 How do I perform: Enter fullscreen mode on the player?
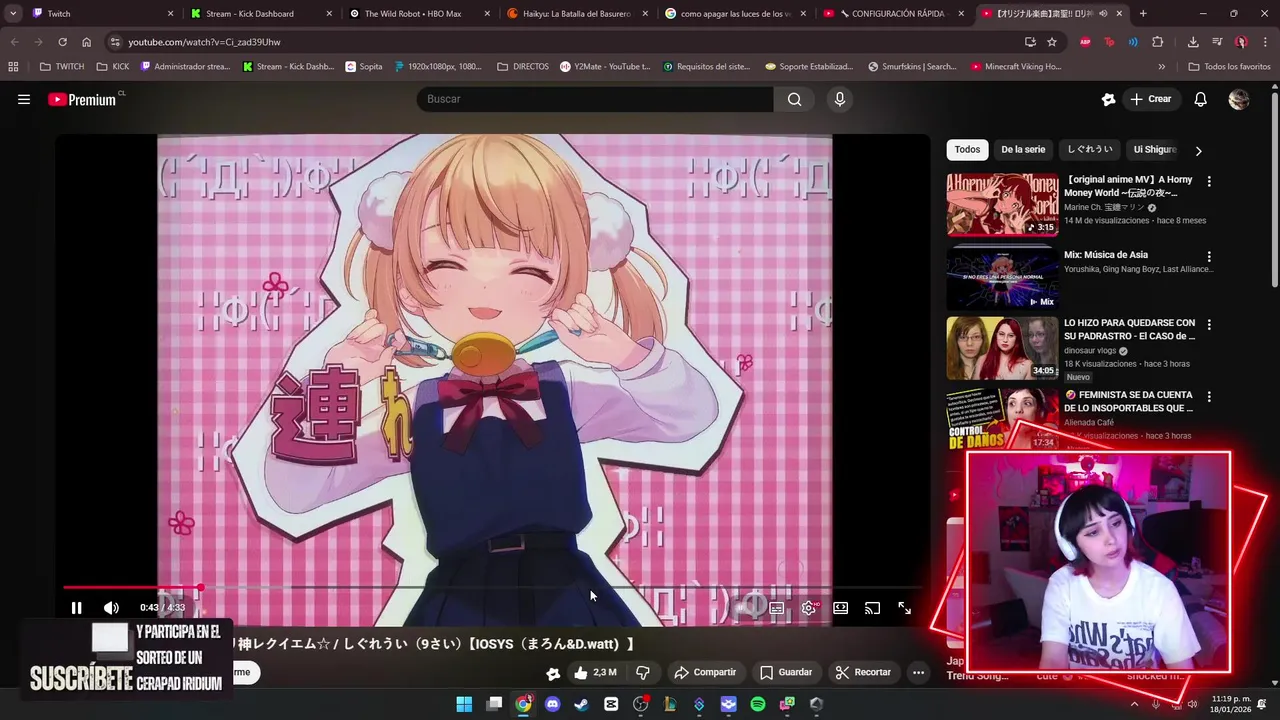(x=905, y=608)
